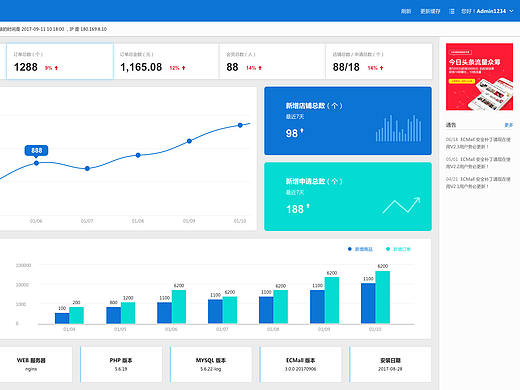Image resolution: width=520 pixels, height=390 pixels.
Task: Click the blue bar labeled 100
Action: pos(62,318)
